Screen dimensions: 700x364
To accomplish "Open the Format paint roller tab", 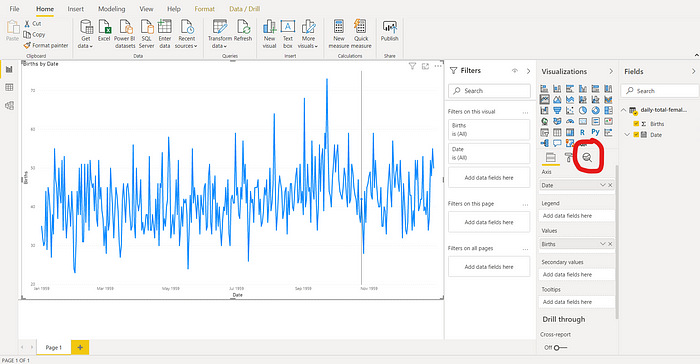I will point(569,157).
